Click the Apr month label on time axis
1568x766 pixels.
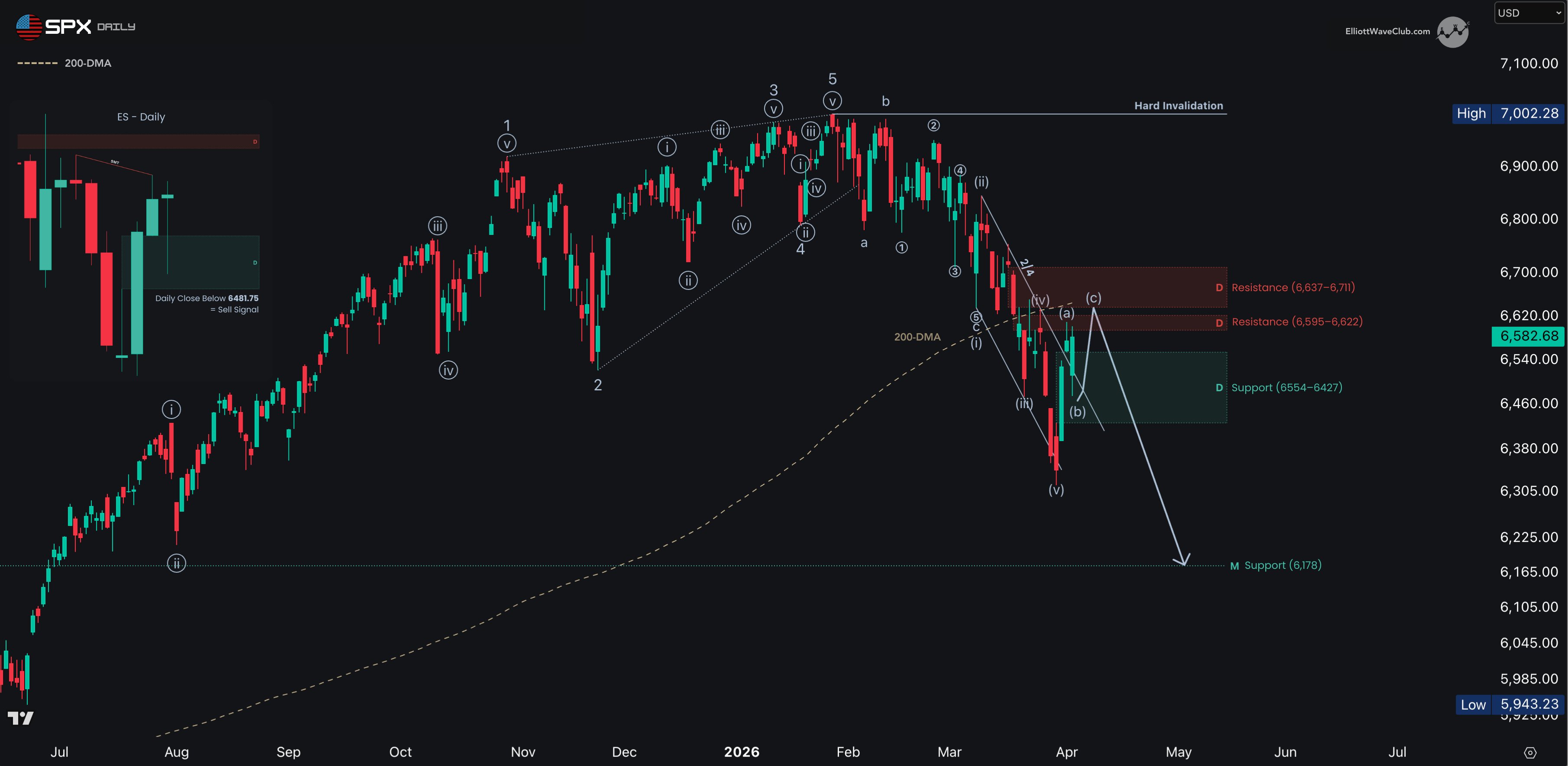[1066, 752]
